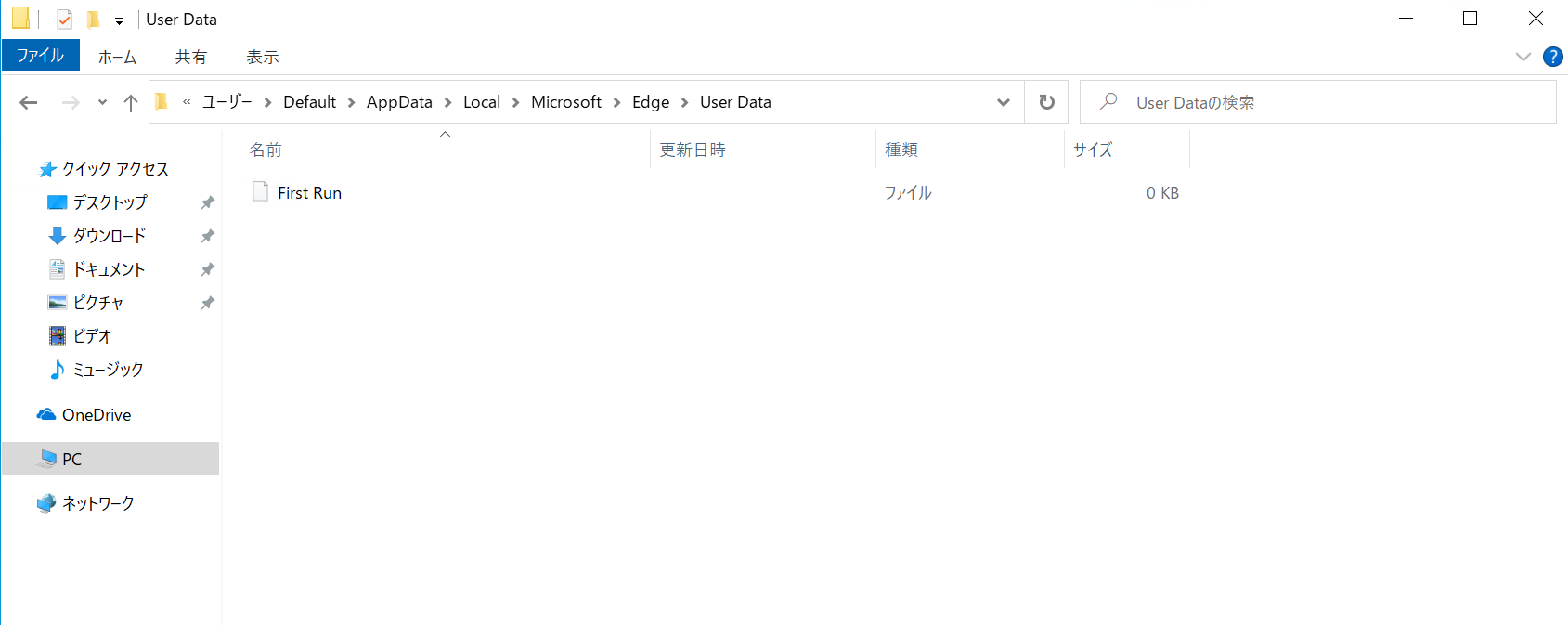The width and height of the screenshot is (1568, 625).
Task: Click the pin icon beside ピクチャ
Action: tap(208, 303)
